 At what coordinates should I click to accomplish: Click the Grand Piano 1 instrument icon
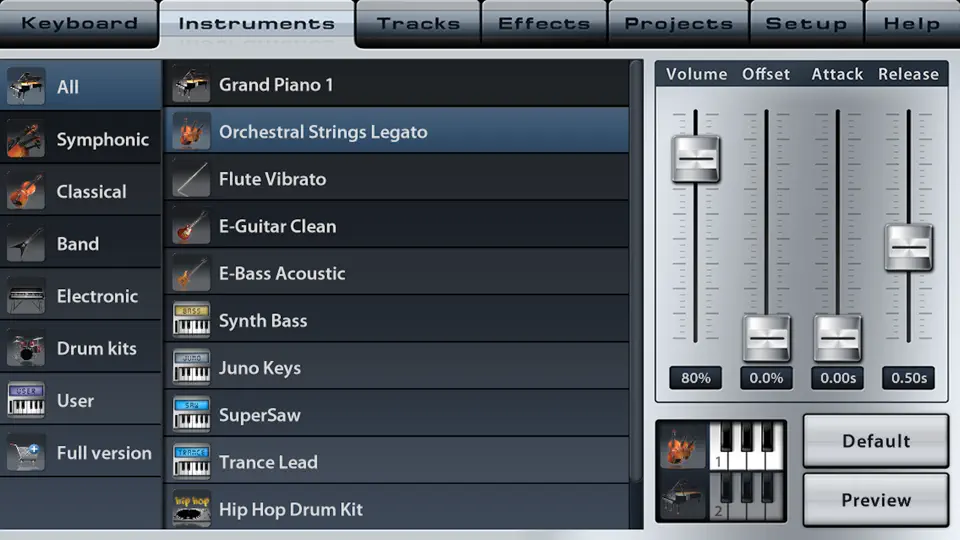point(191,84)
